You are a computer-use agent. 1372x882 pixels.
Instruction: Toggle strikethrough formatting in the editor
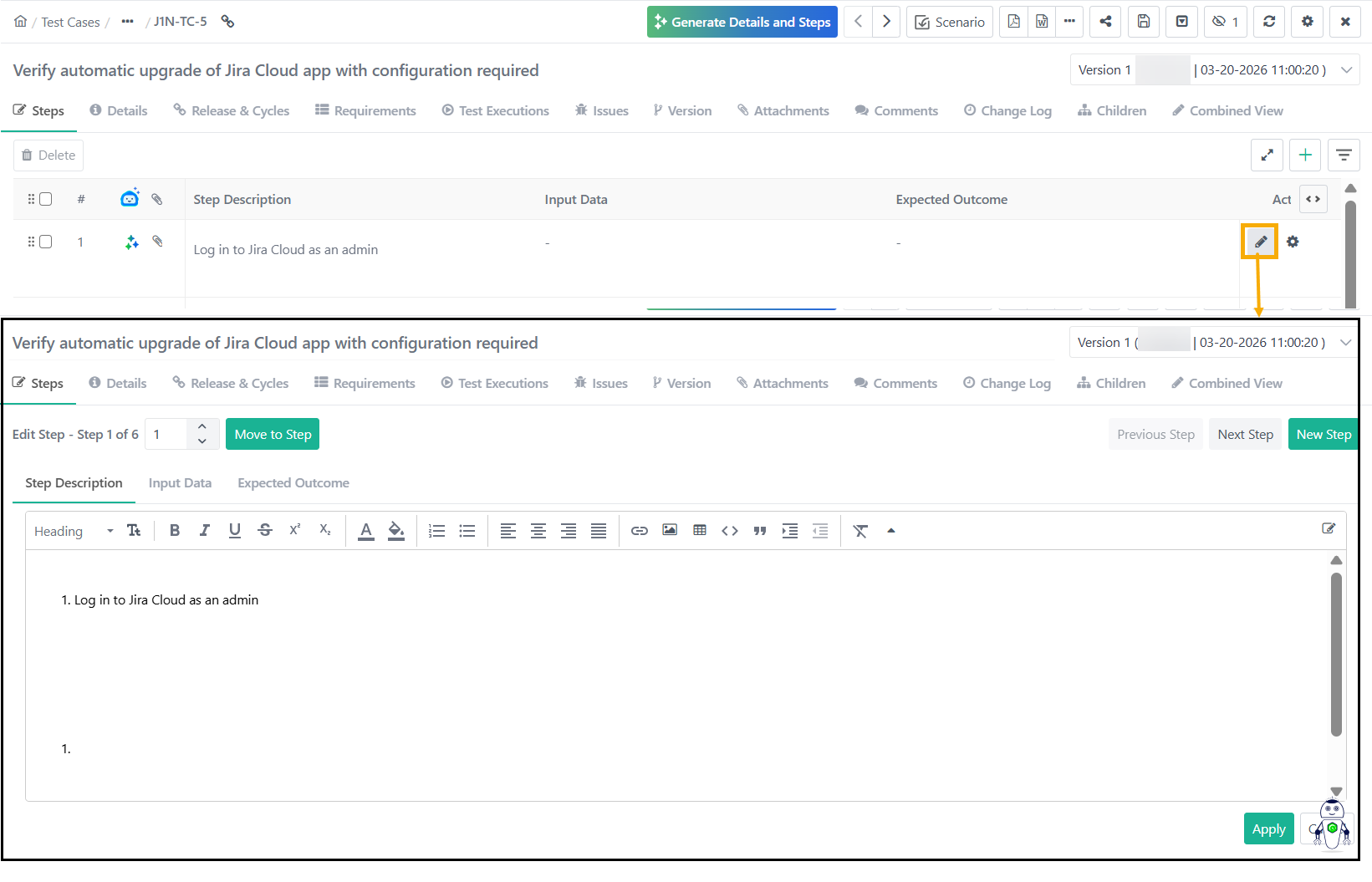(265, 530)
